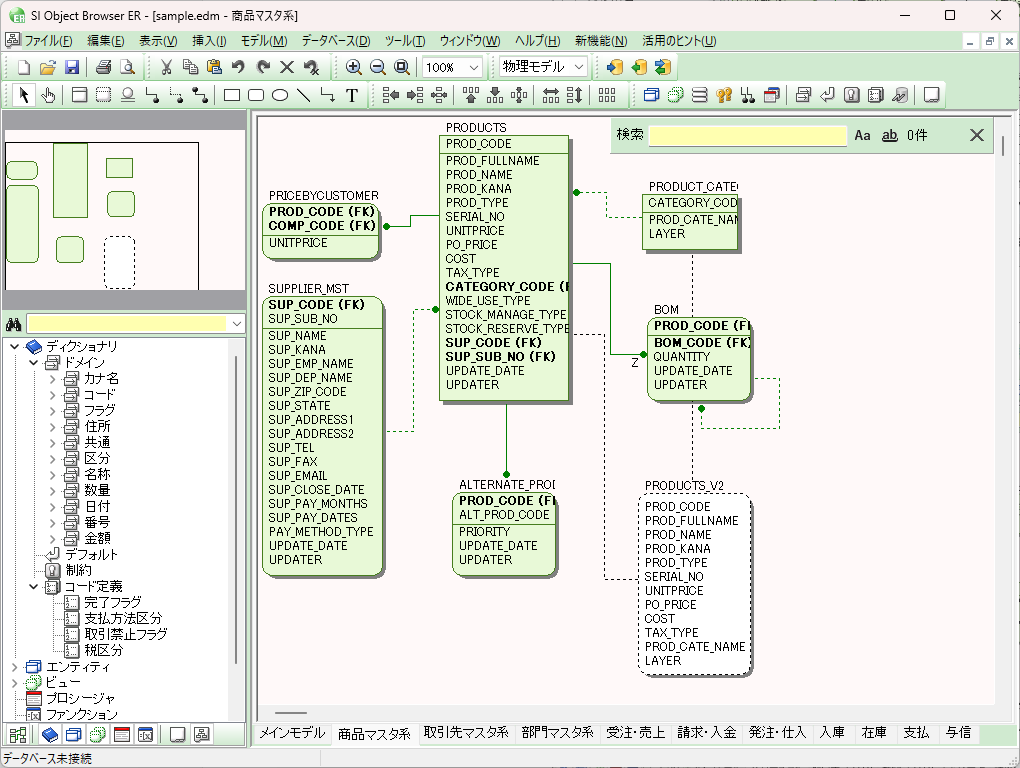Image resolution: width=1020 pixels, height=768 pixels.
Task: Open the ファイル(F) menu
Action: point(48,41)
